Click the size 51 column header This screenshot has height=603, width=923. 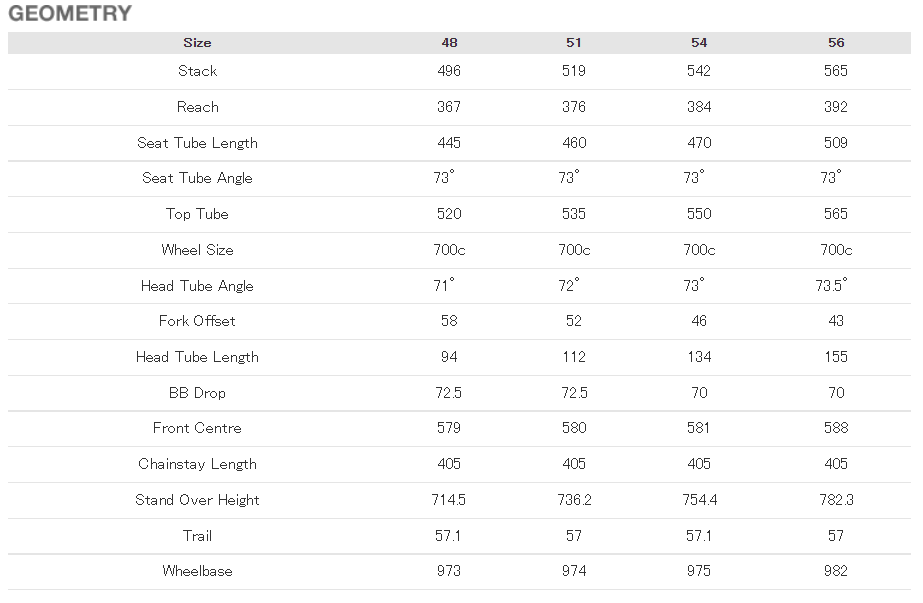[574, 42]
